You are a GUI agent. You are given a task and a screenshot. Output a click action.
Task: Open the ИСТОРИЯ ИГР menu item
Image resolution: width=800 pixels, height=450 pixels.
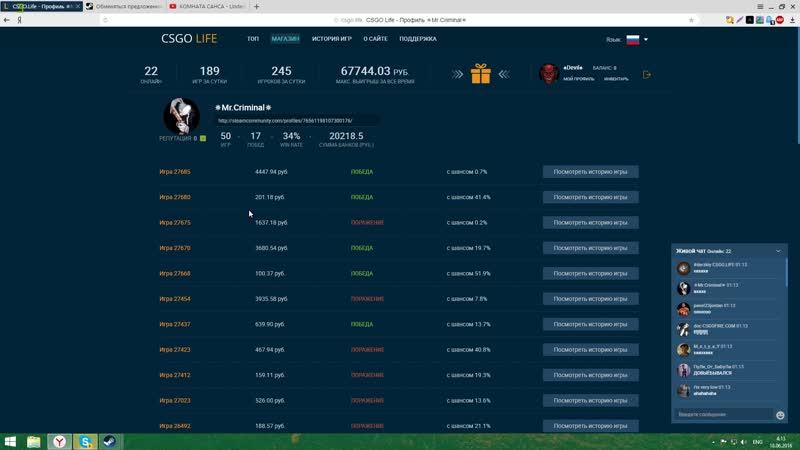(332, 39)
